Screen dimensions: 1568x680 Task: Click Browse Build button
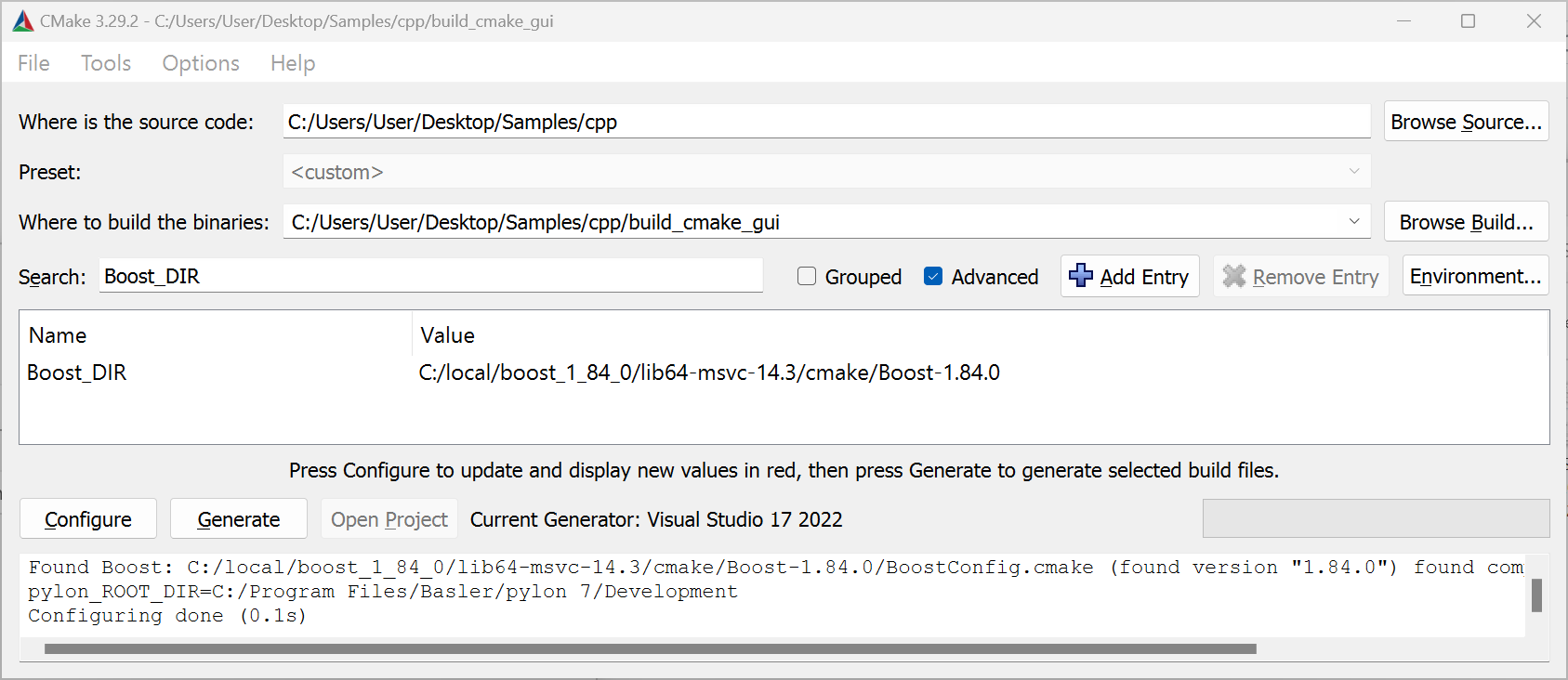click(x=1465, y=222)
